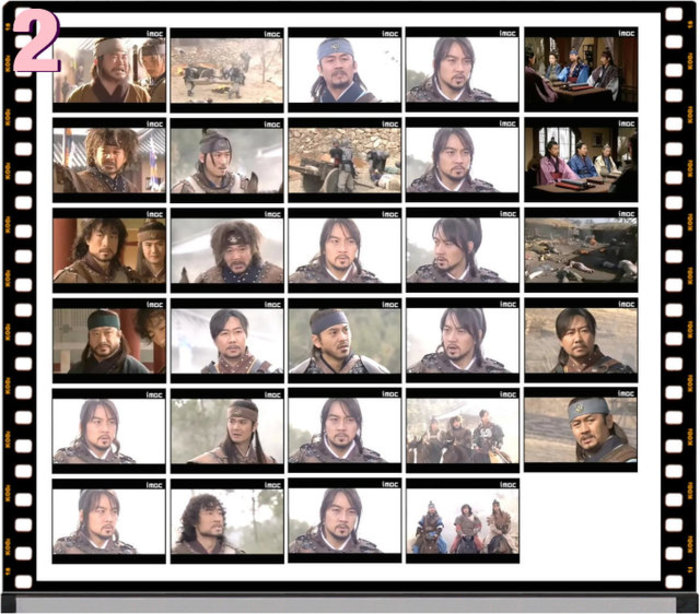Open the horsemen group in fog thumbnail
This screenshot has width=700, height=614.
click(462, 431)
